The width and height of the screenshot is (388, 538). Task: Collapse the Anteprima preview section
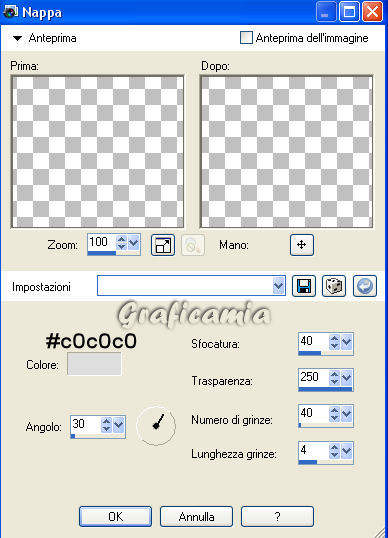(x=17, y=38)
